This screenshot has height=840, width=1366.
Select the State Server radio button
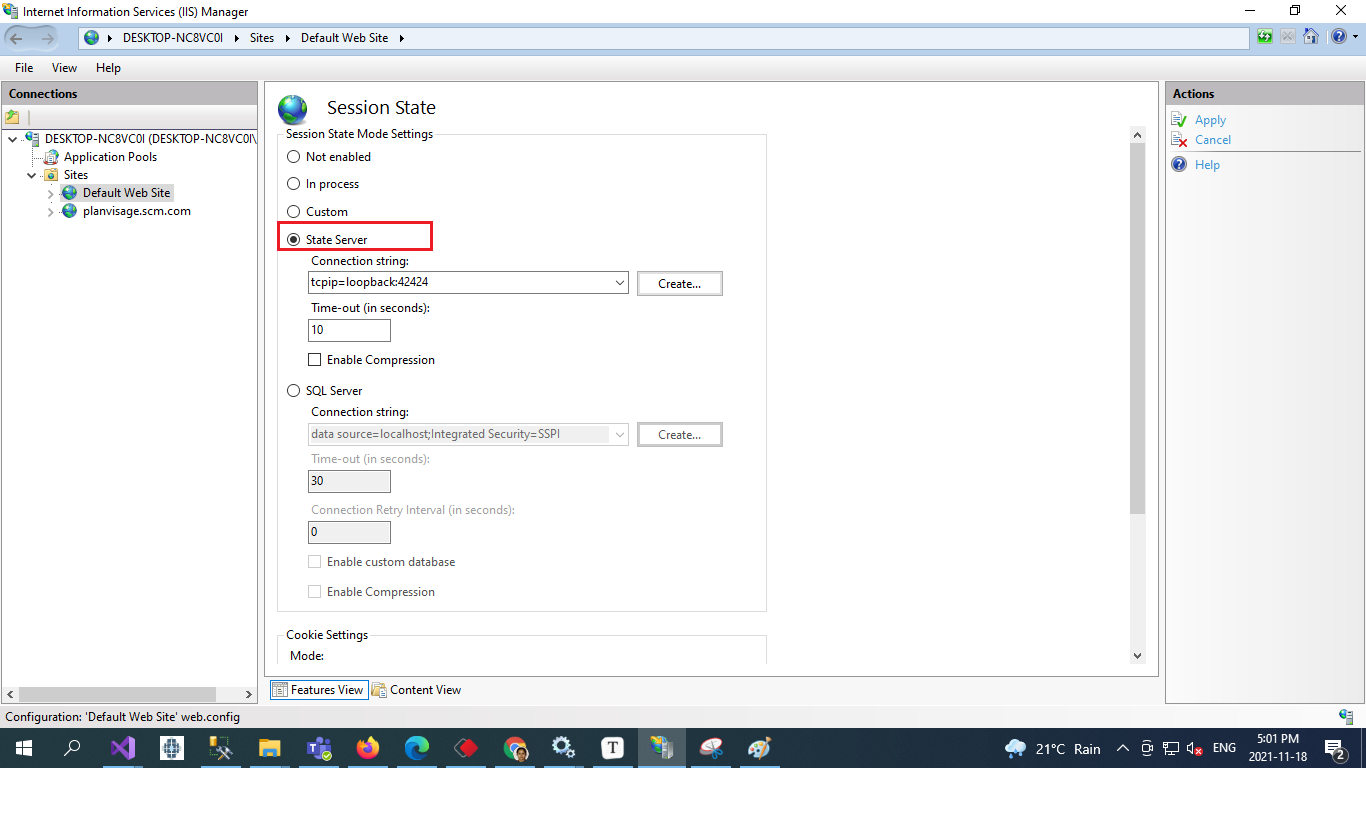click(x=293, y=240)
